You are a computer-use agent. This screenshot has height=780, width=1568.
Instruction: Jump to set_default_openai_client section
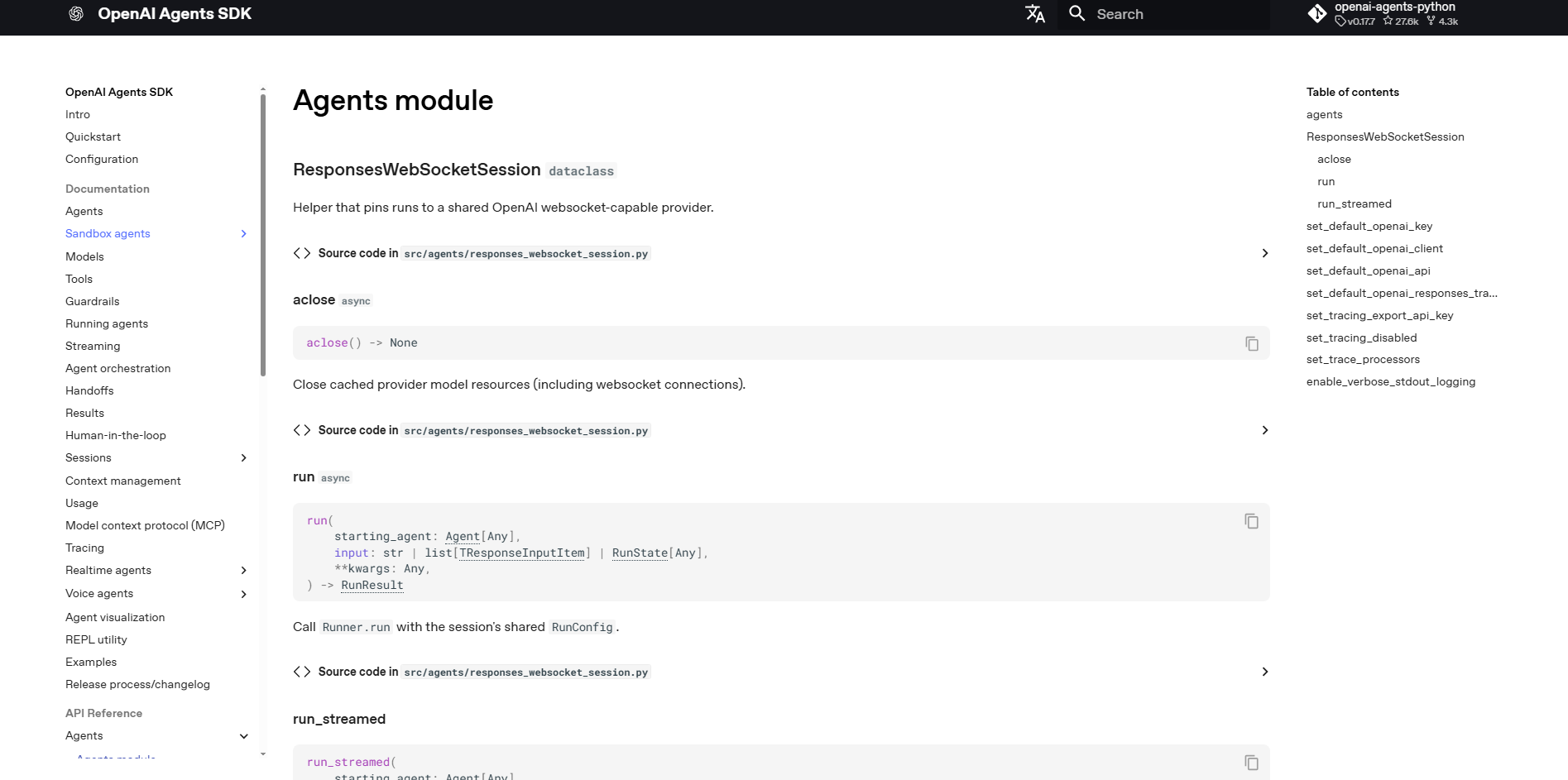[x=1374, y=249]
